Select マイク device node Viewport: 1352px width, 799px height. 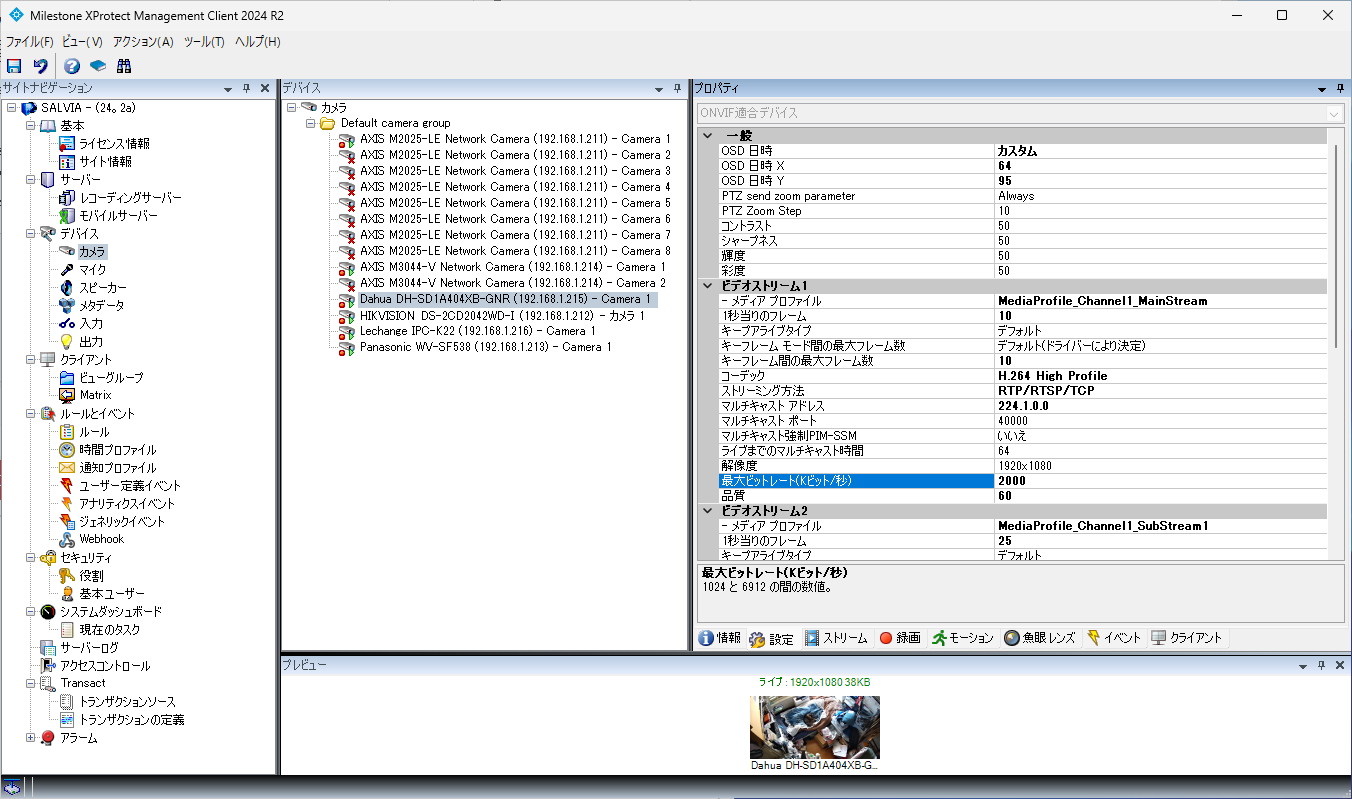(92, 270)
